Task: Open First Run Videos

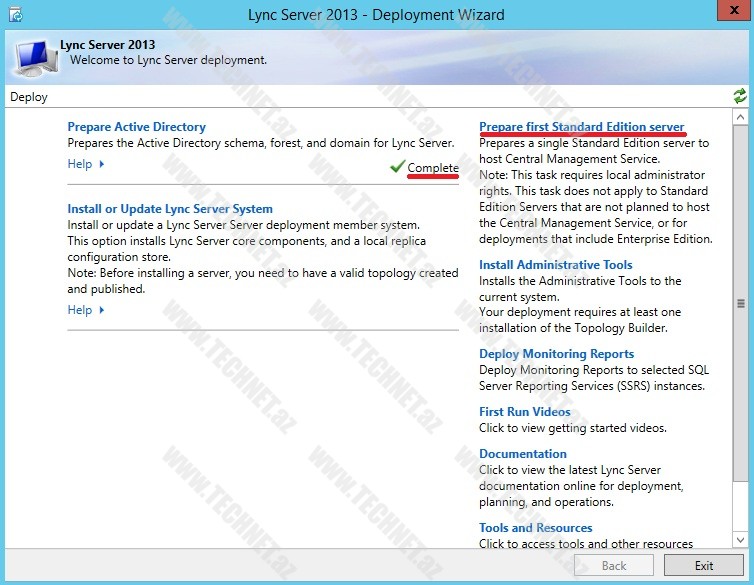Action: 524,412
